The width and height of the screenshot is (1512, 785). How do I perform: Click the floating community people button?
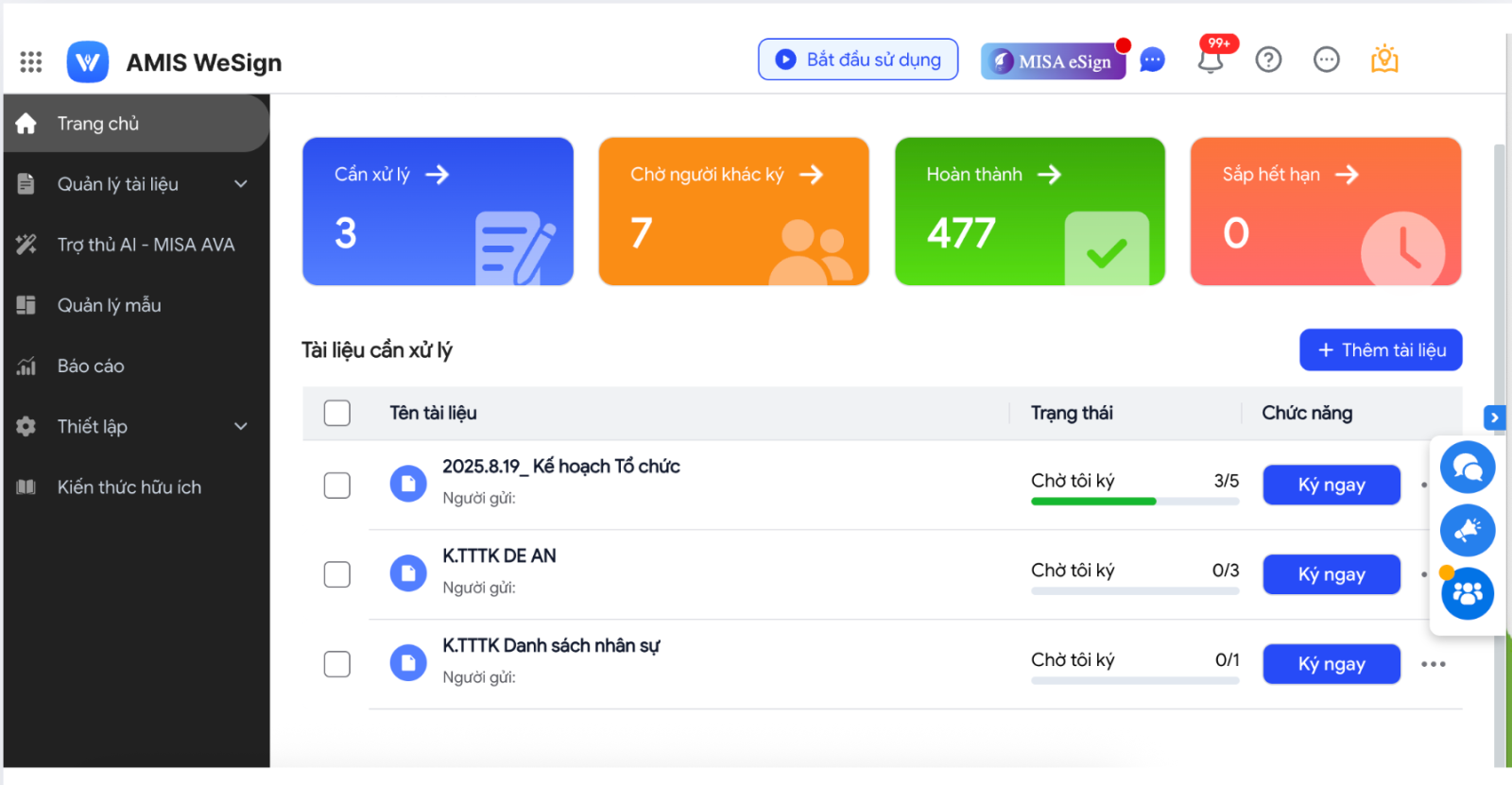click(x=1467, y=593)
